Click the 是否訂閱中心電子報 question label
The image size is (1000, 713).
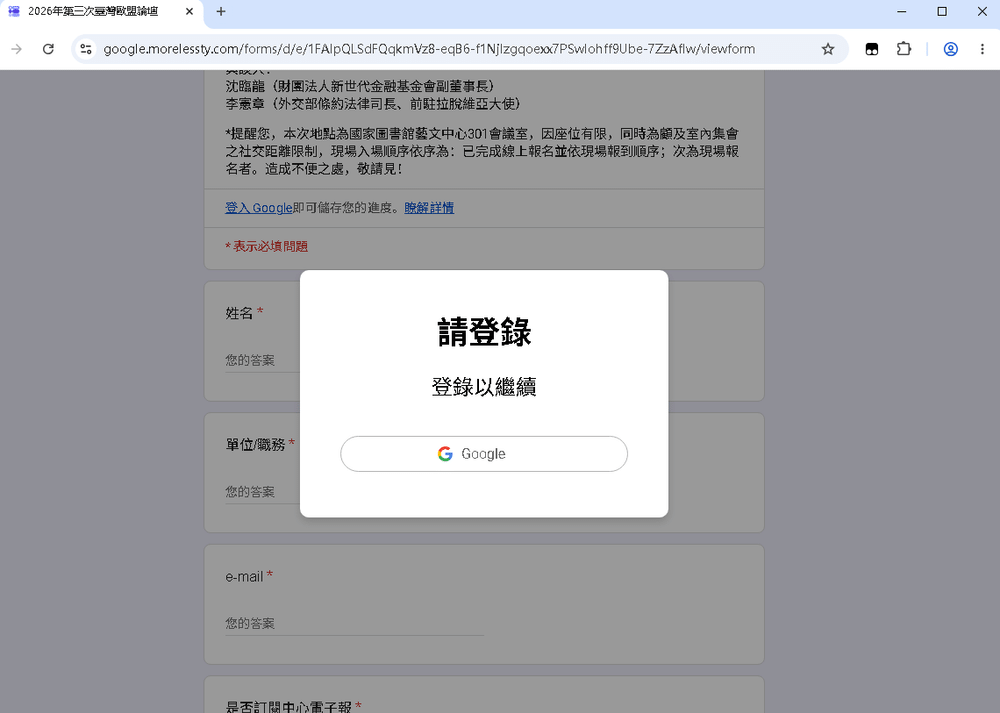point(293,706)
